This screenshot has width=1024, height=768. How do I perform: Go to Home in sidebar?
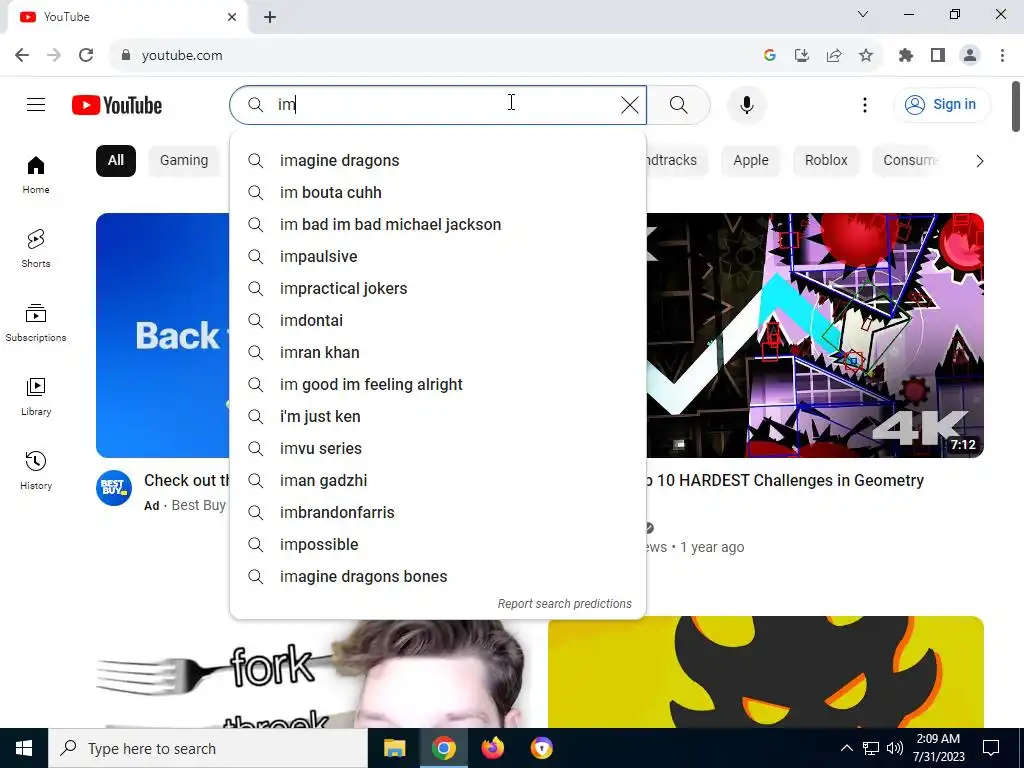[x=36, y=175]
